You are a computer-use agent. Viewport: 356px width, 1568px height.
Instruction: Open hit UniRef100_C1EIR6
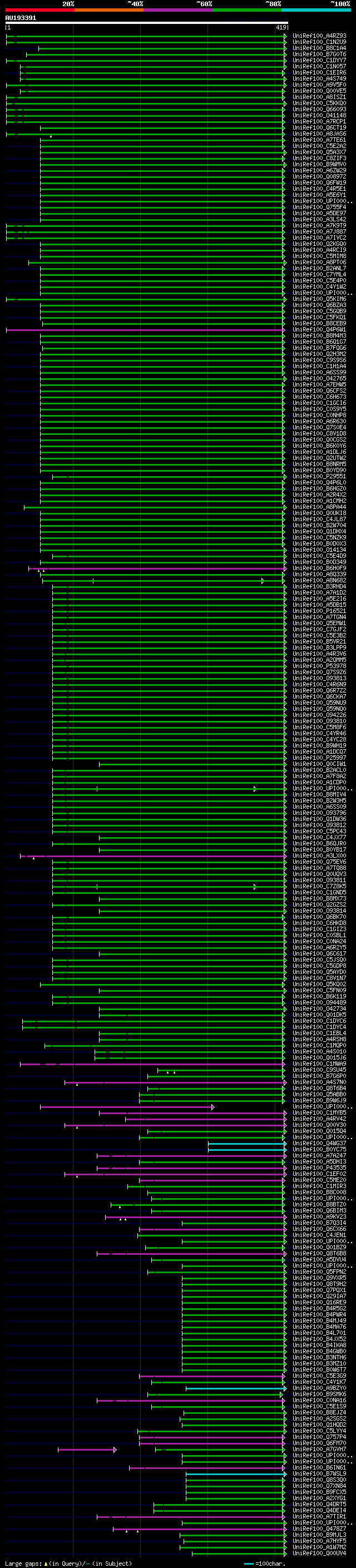pyautogui.click(x=319, y=72)
